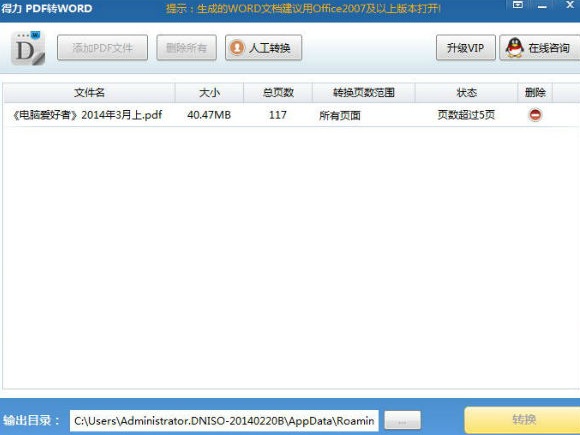580x435 pixels.
Task: Click the orange person icon on 人工转换
Action: (x=237, y=47)
